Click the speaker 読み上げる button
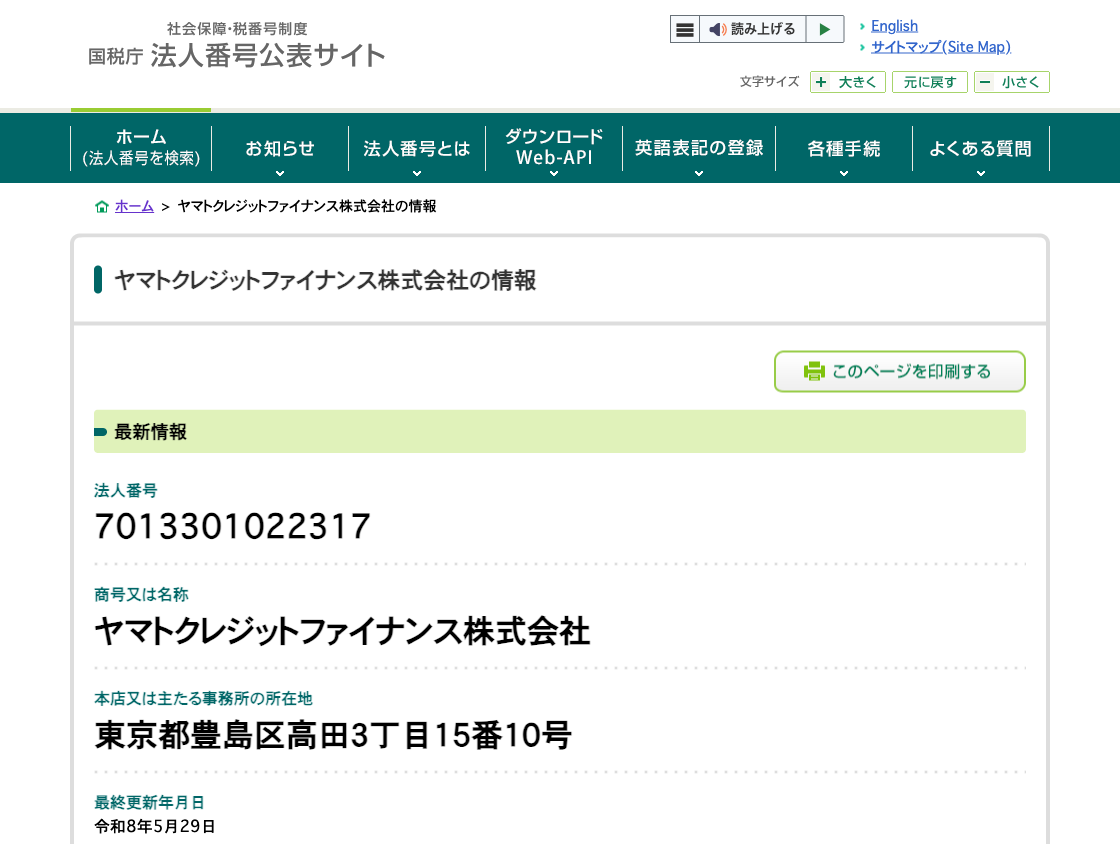The height and width of the screenshot is (844, 1120). 752,29
